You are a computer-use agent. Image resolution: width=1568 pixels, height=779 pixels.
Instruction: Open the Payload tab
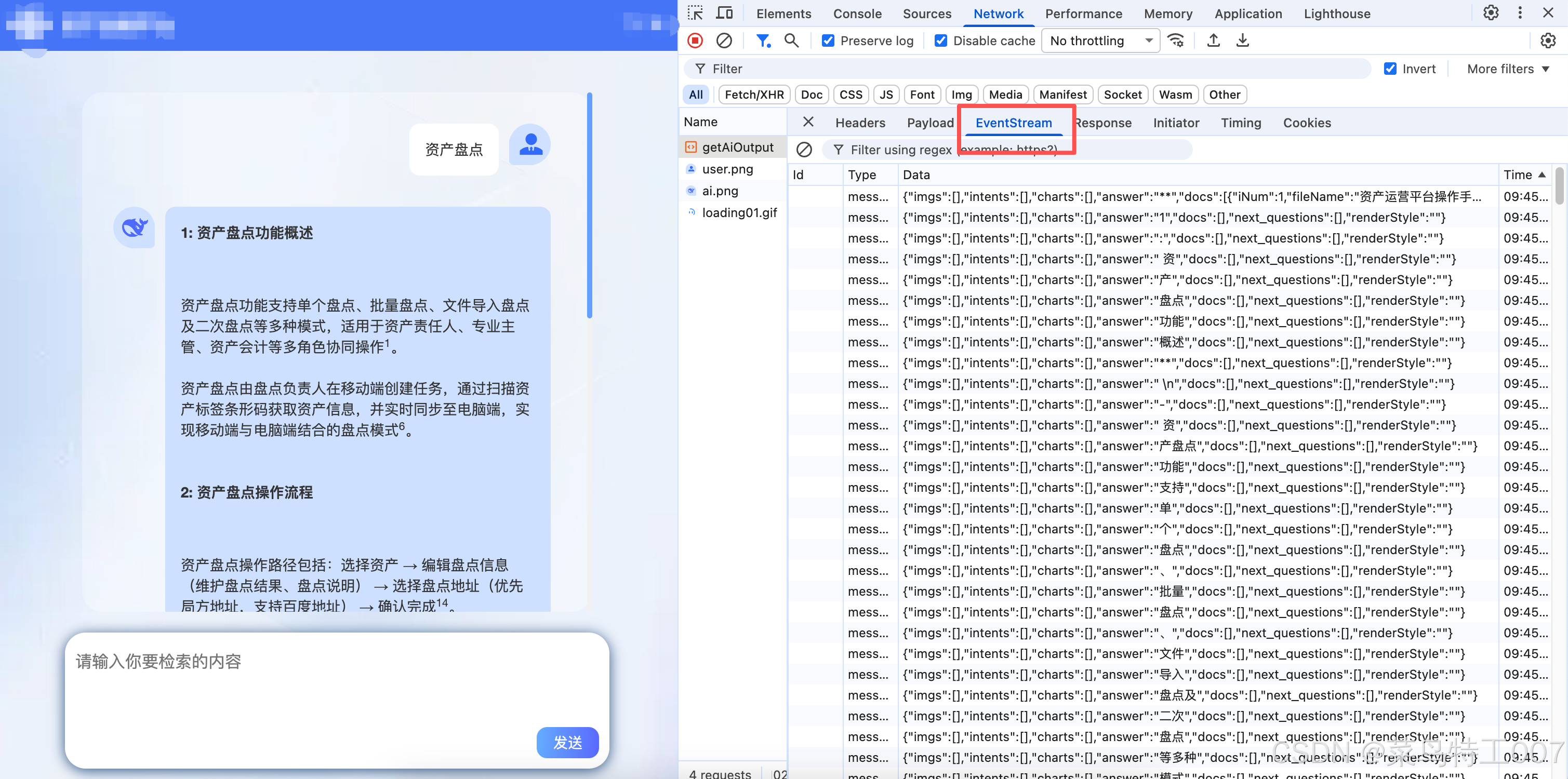coord(930,123)
